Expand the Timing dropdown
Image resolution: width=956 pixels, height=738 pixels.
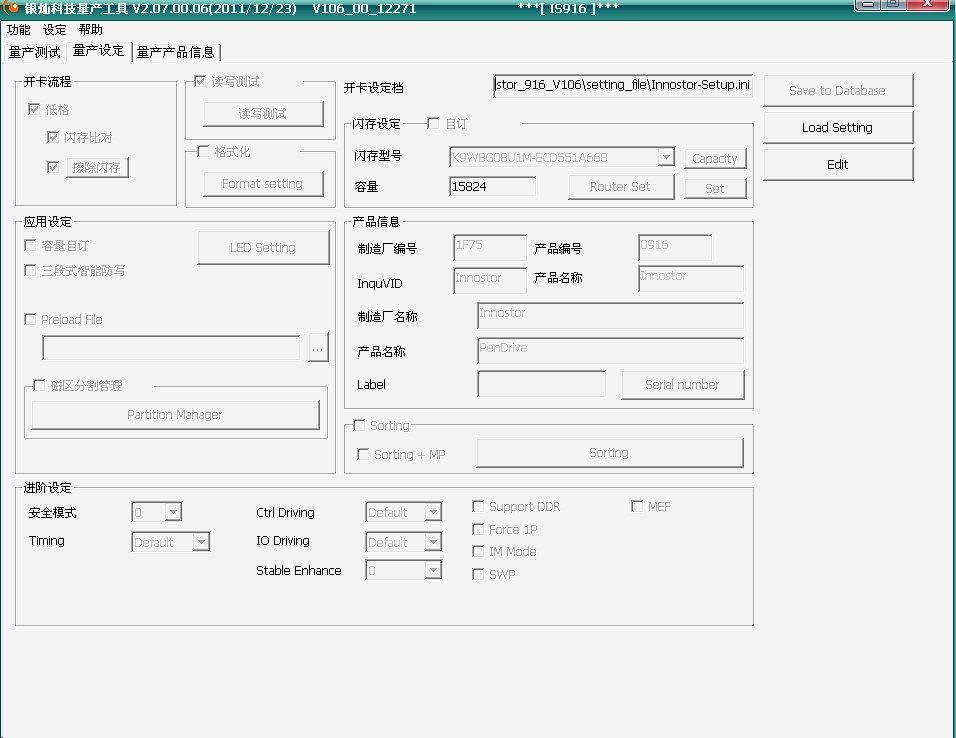tap(201, 542)
